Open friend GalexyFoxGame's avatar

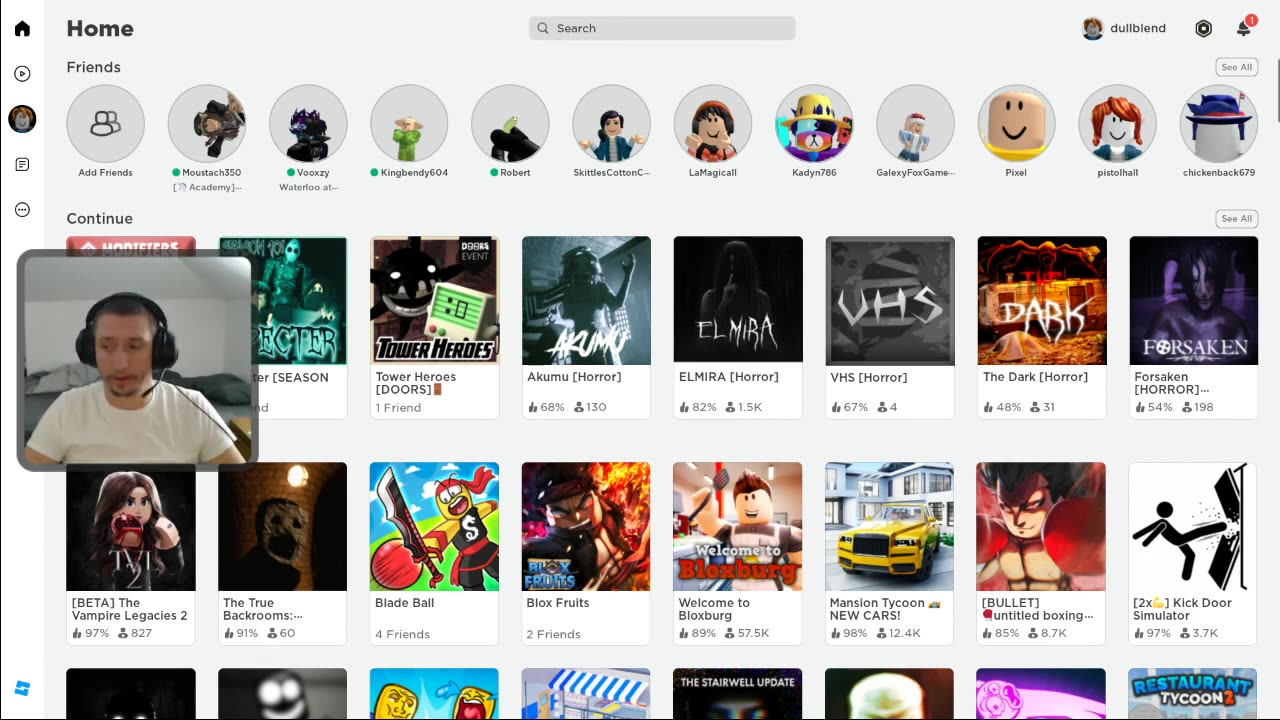pos(915,123)
